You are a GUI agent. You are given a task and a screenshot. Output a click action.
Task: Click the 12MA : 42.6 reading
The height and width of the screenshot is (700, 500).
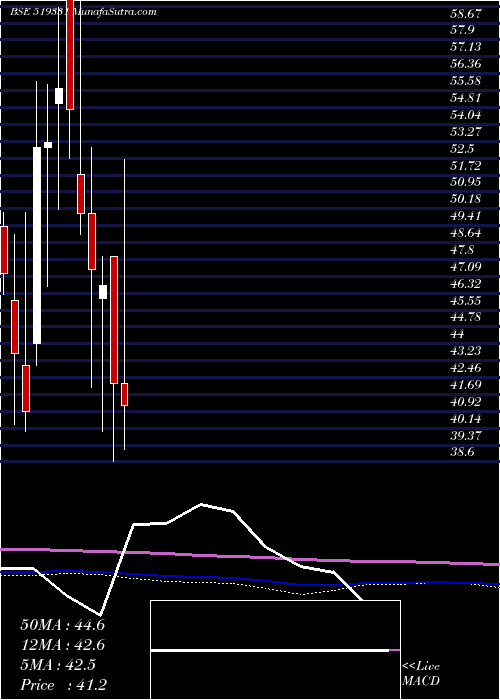point(62,646)
